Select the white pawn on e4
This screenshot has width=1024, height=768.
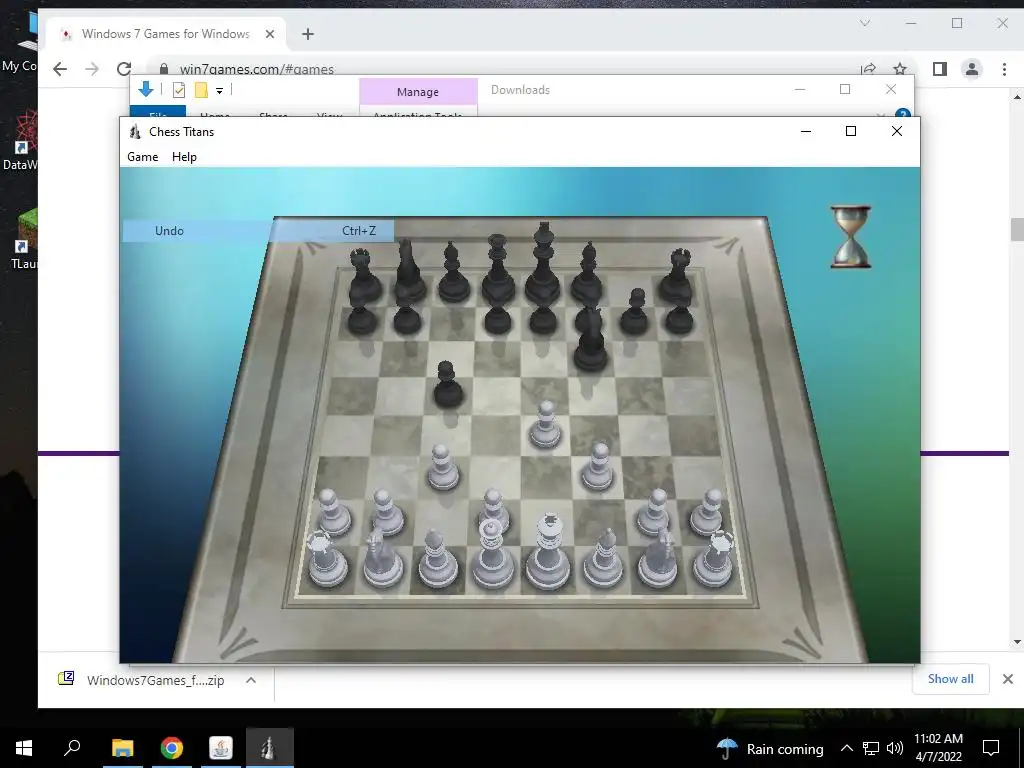(545, 424)
